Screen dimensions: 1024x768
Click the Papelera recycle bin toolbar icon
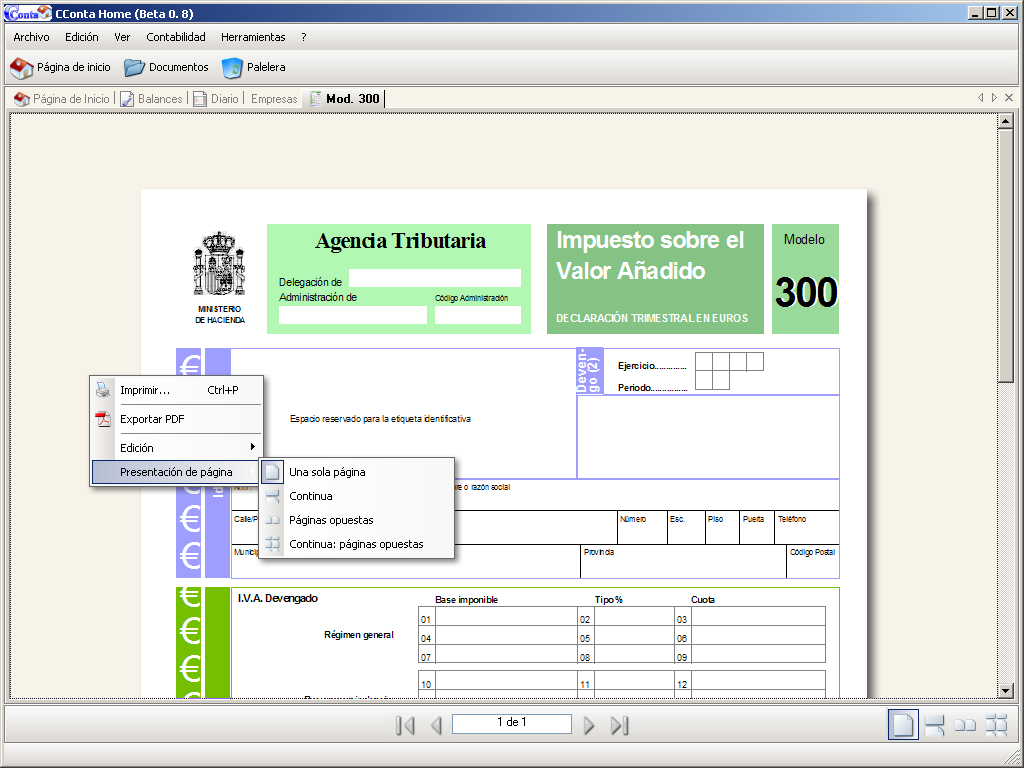232,67
